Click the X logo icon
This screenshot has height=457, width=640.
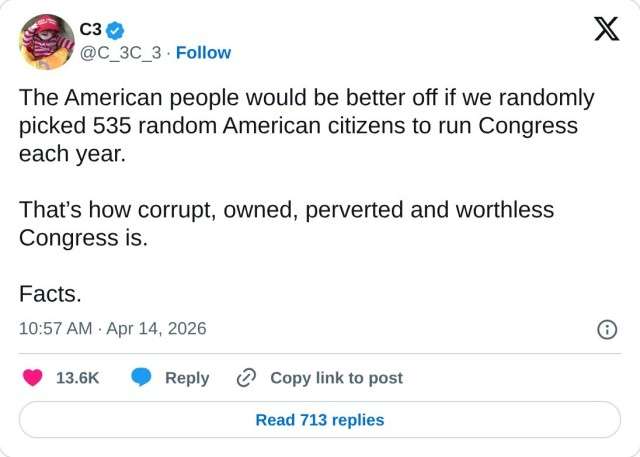(606, 31)
